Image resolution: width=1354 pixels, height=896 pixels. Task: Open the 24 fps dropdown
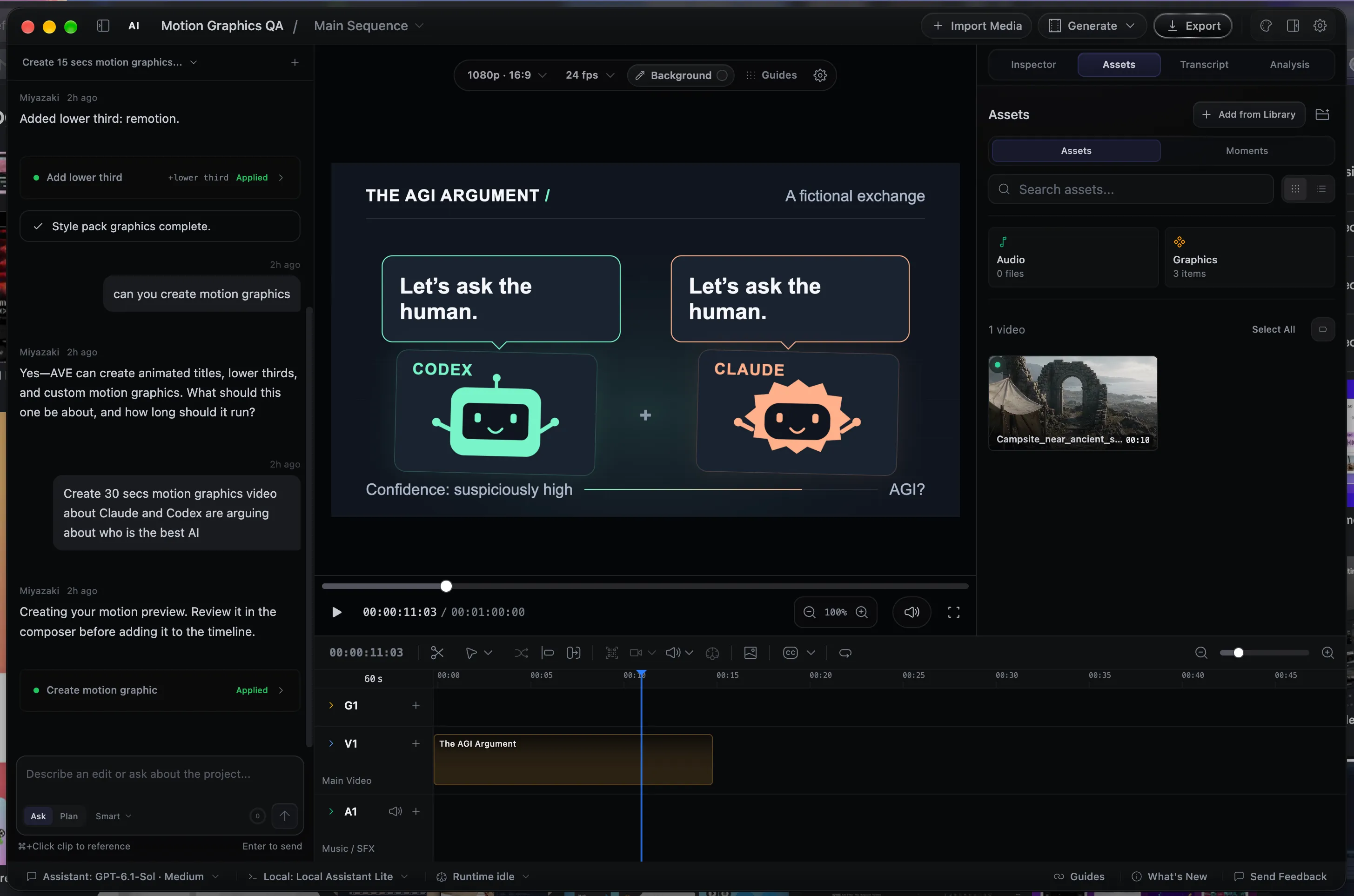pos(590,75)
